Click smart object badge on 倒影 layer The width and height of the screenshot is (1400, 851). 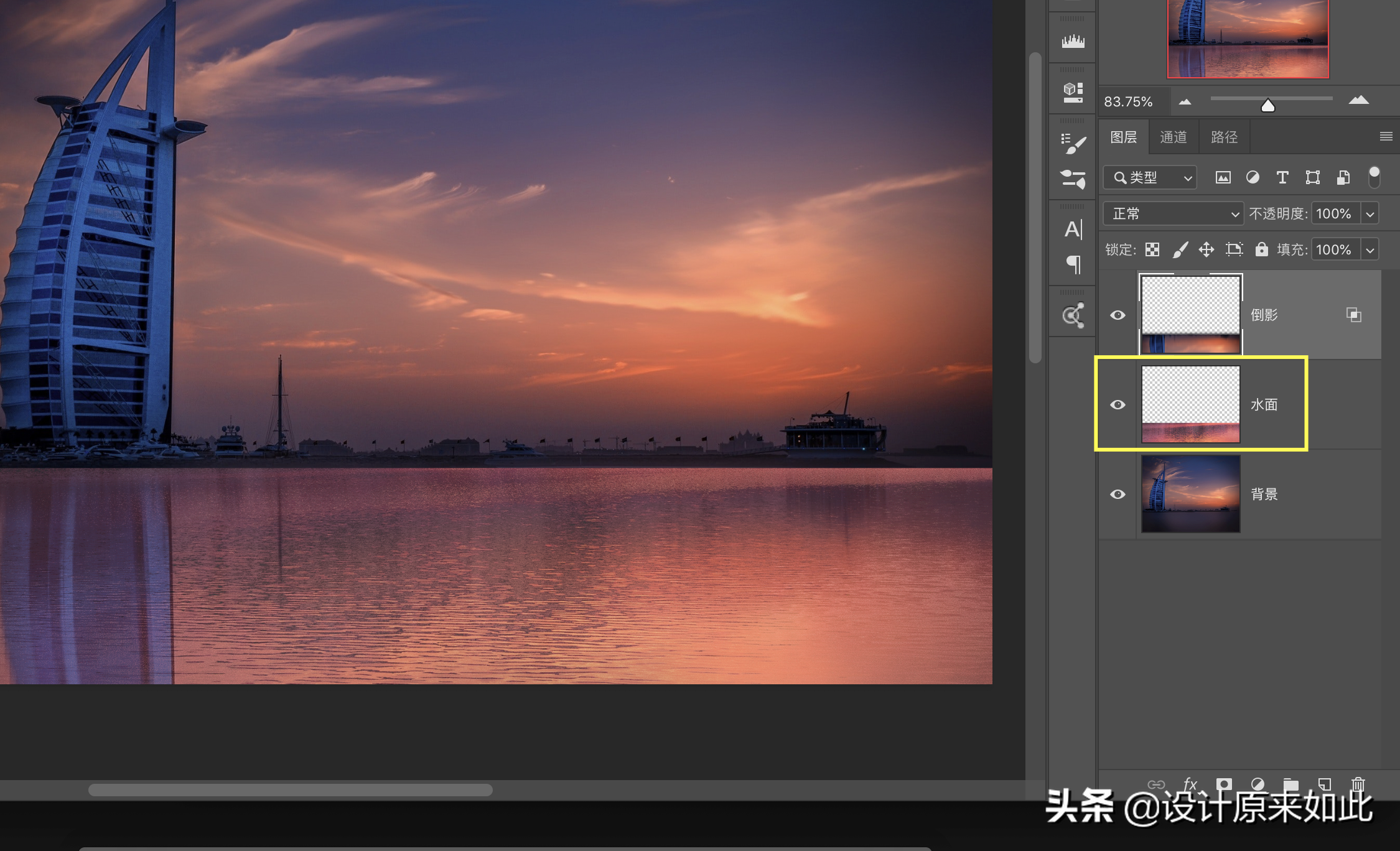[x=1354, y=315]
